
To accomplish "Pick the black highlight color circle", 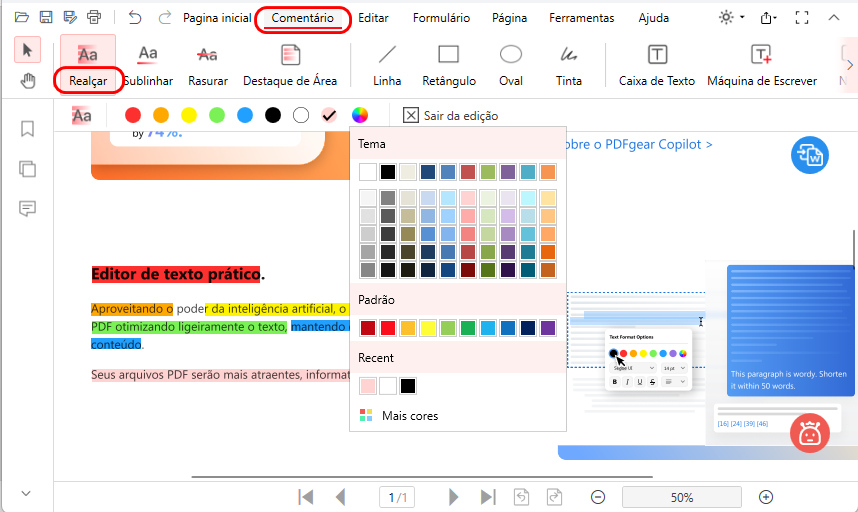I will coord(273,115).
